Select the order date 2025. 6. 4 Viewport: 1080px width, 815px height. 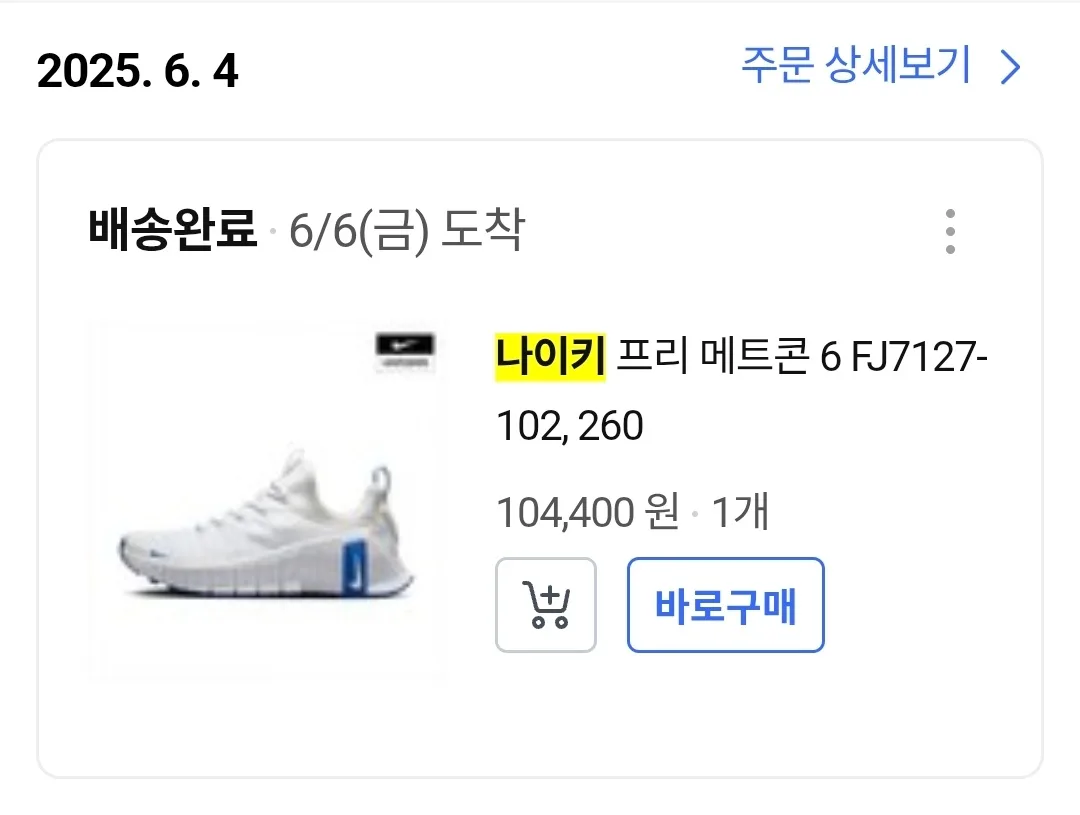pyautogui.click(x=138, y=70)
